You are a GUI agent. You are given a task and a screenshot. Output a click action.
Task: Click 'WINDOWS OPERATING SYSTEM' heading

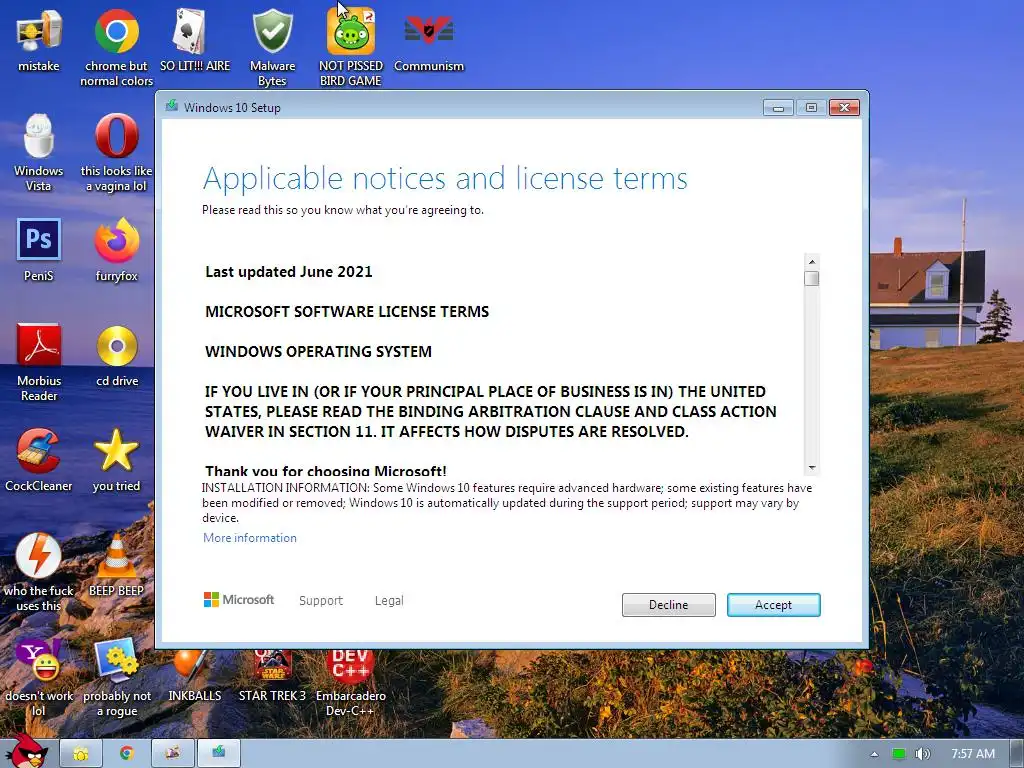coord(318,351)
